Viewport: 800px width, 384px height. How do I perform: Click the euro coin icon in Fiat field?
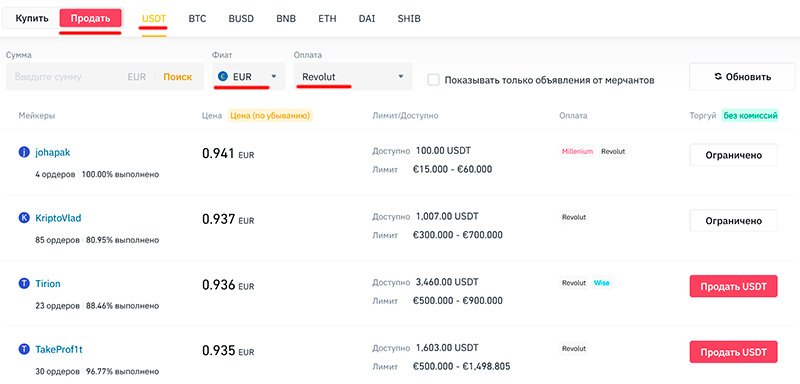pos(222,76)
